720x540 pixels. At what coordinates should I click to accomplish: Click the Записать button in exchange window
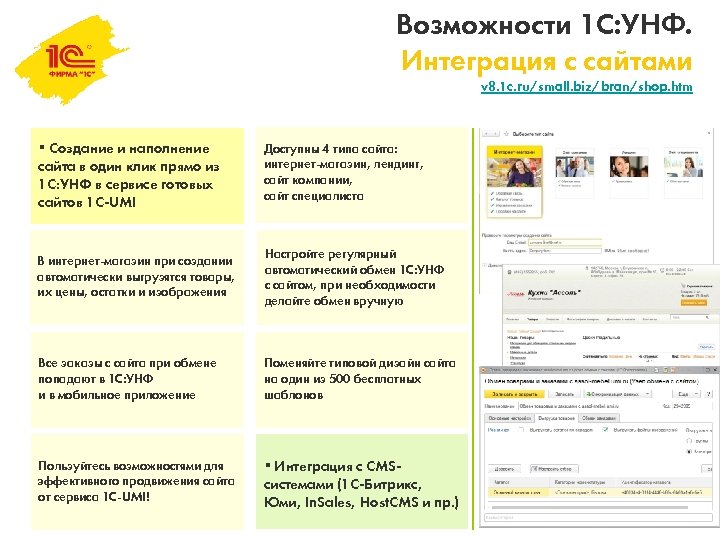point(564,394)
